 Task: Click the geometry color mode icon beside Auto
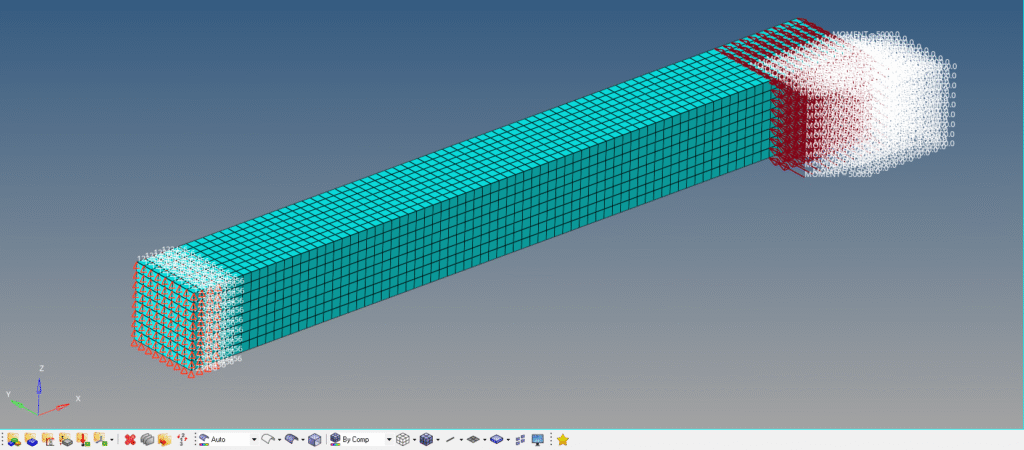204,440
